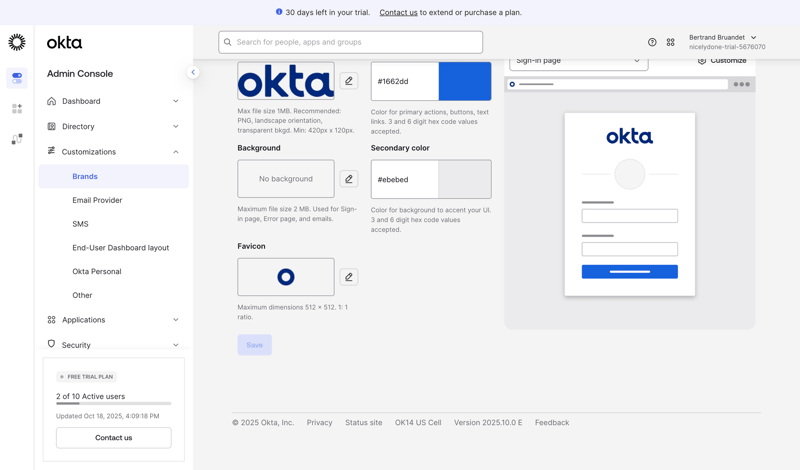Click the search magnifier icon
800x470 pixels.
click(x=228, y=42)
